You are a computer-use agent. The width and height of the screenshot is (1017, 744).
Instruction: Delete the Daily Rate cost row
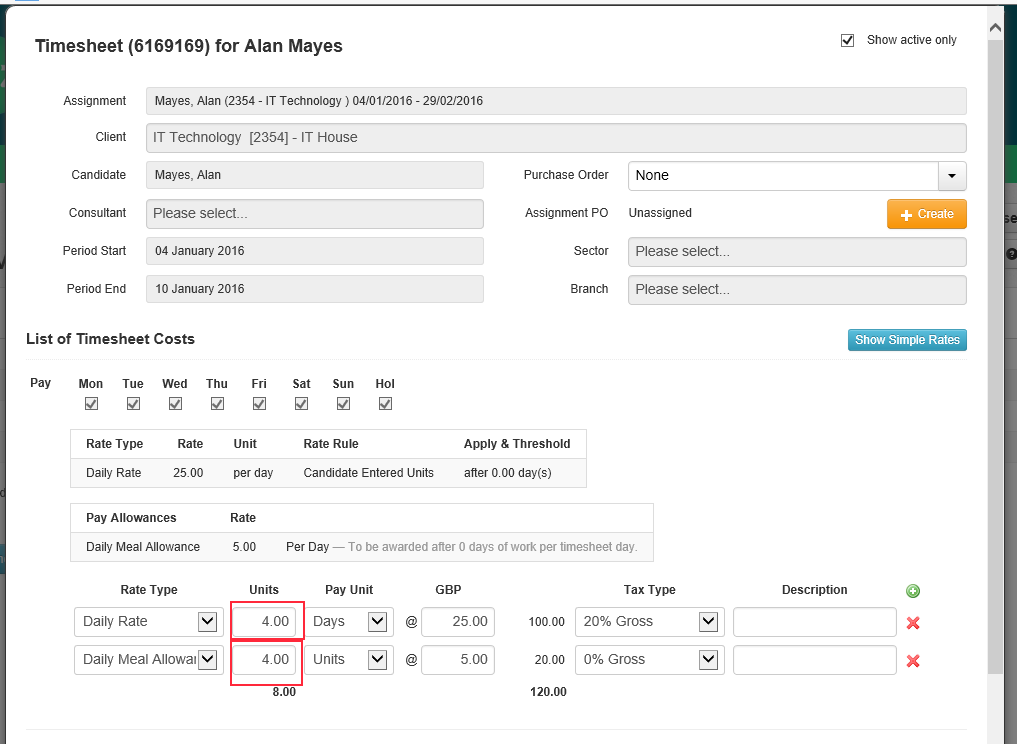click(x=913, y=623)
